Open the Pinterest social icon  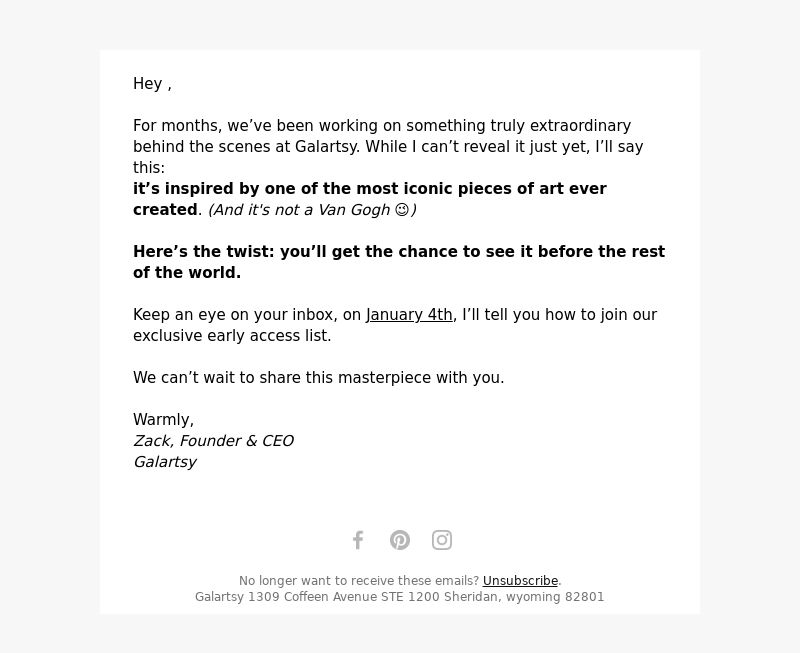(x=400, y=540)
